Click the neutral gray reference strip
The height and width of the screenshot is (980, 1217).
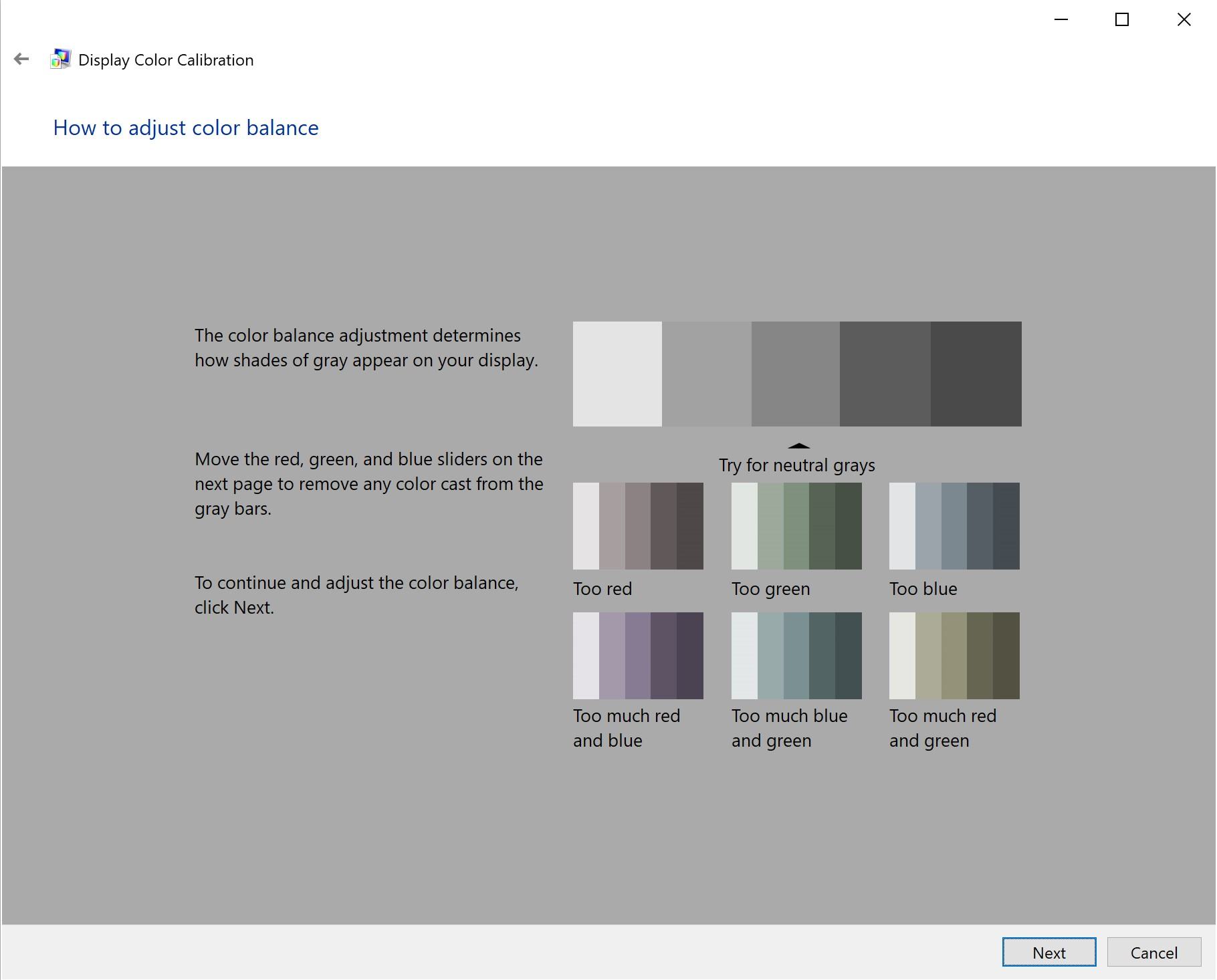797,373
